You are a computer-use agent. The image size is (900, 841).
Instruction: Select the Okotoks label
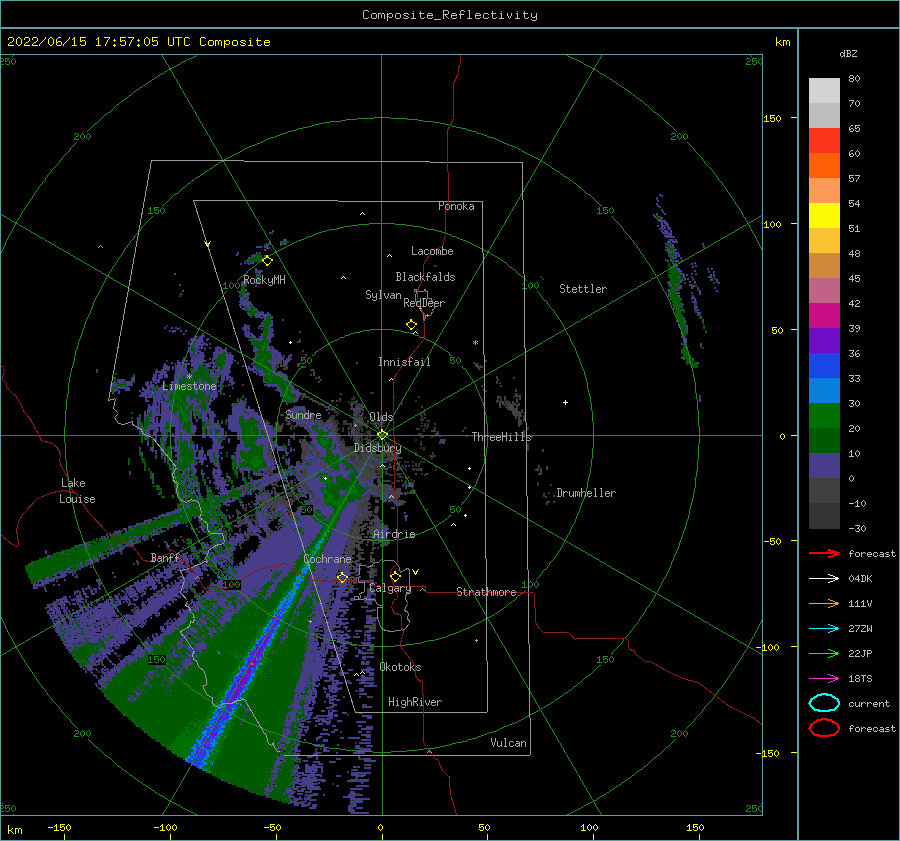click(x=400, y=667)
